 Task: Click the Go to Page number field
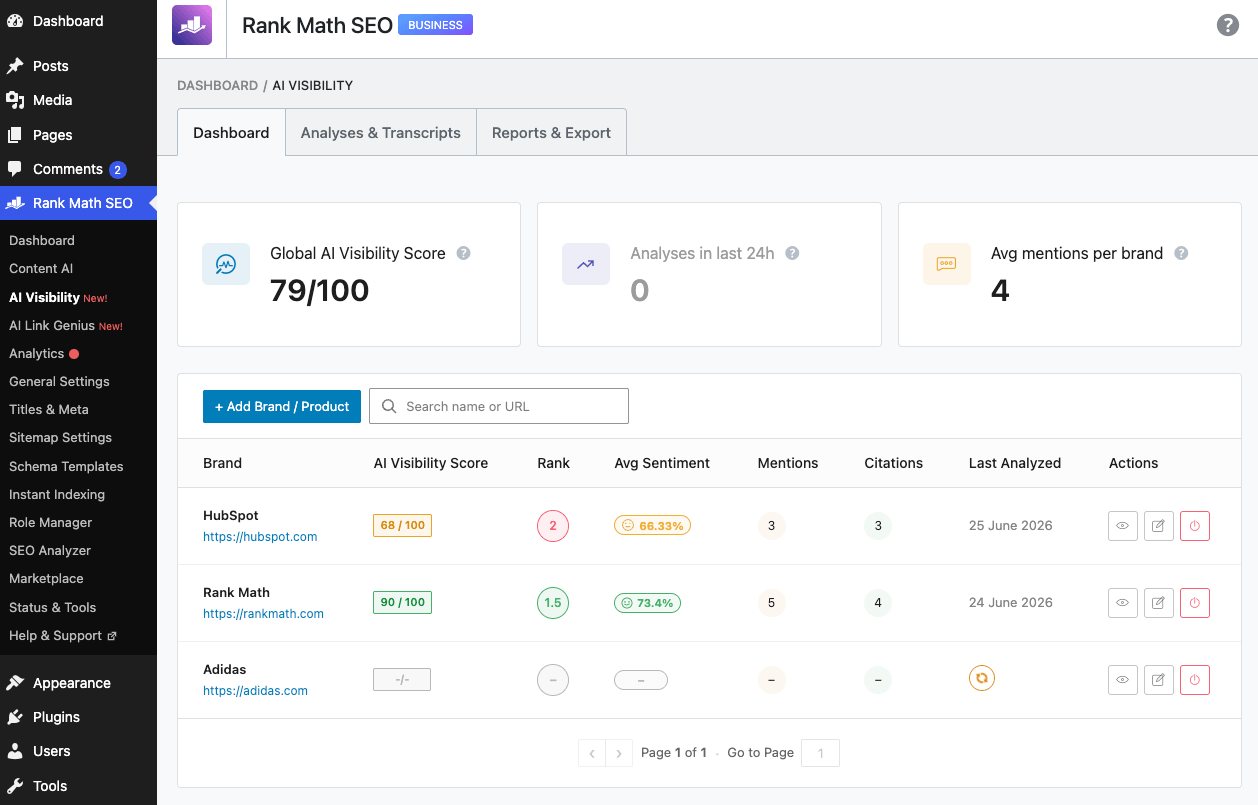click(821, 753)
